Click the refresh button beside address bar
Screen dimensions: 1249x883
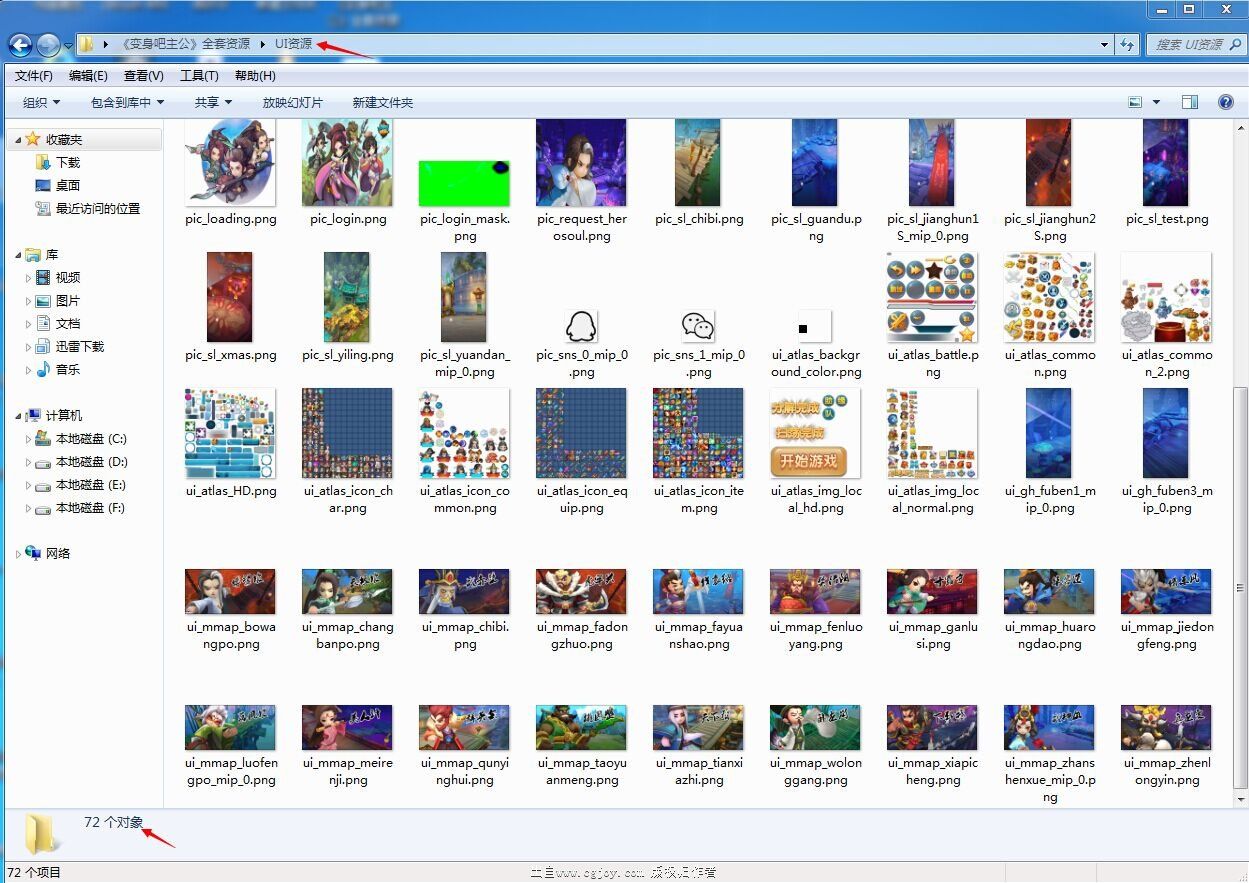1128,45
